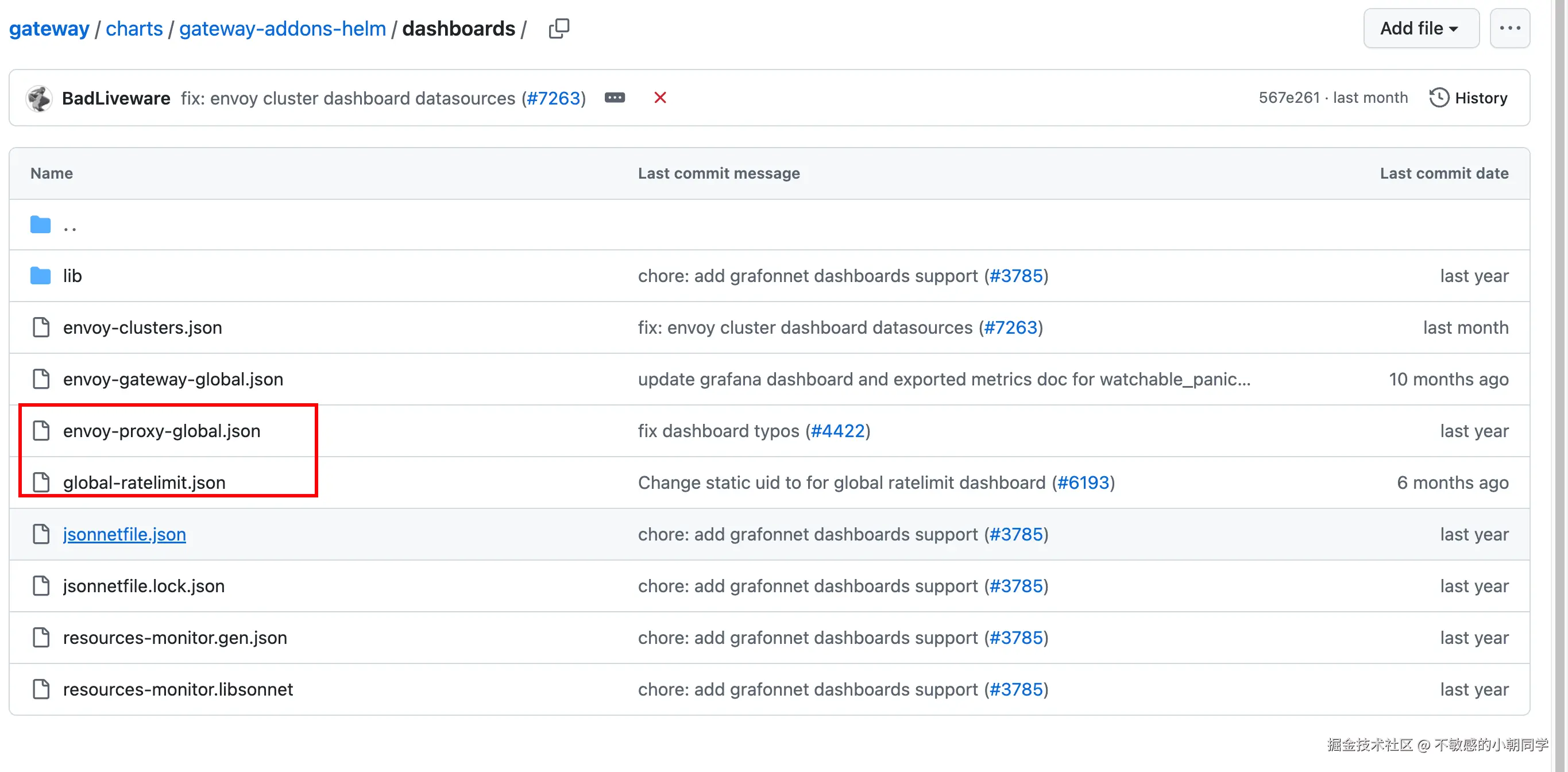Image resolution: width=1568 pixels, height=772 pixels.
Task: Click BadLiveware's avatar image
Action: [x=40, y=98]
